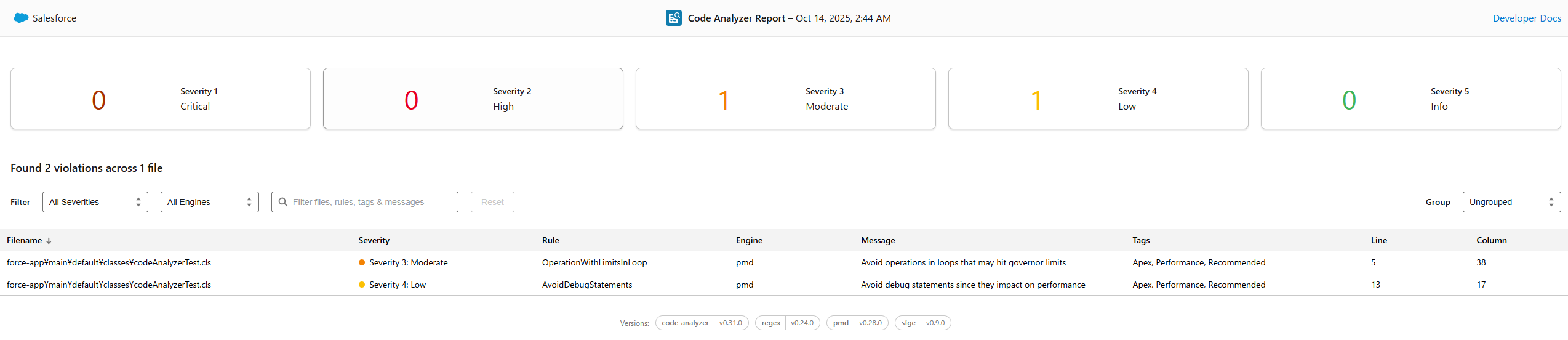
Task: Sort by the Rule column header
Action: (550, 240)
